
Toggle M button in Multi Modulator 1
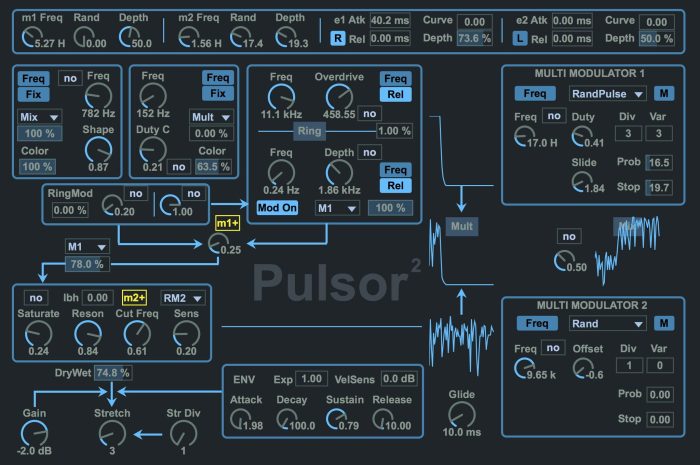point(664,93)
